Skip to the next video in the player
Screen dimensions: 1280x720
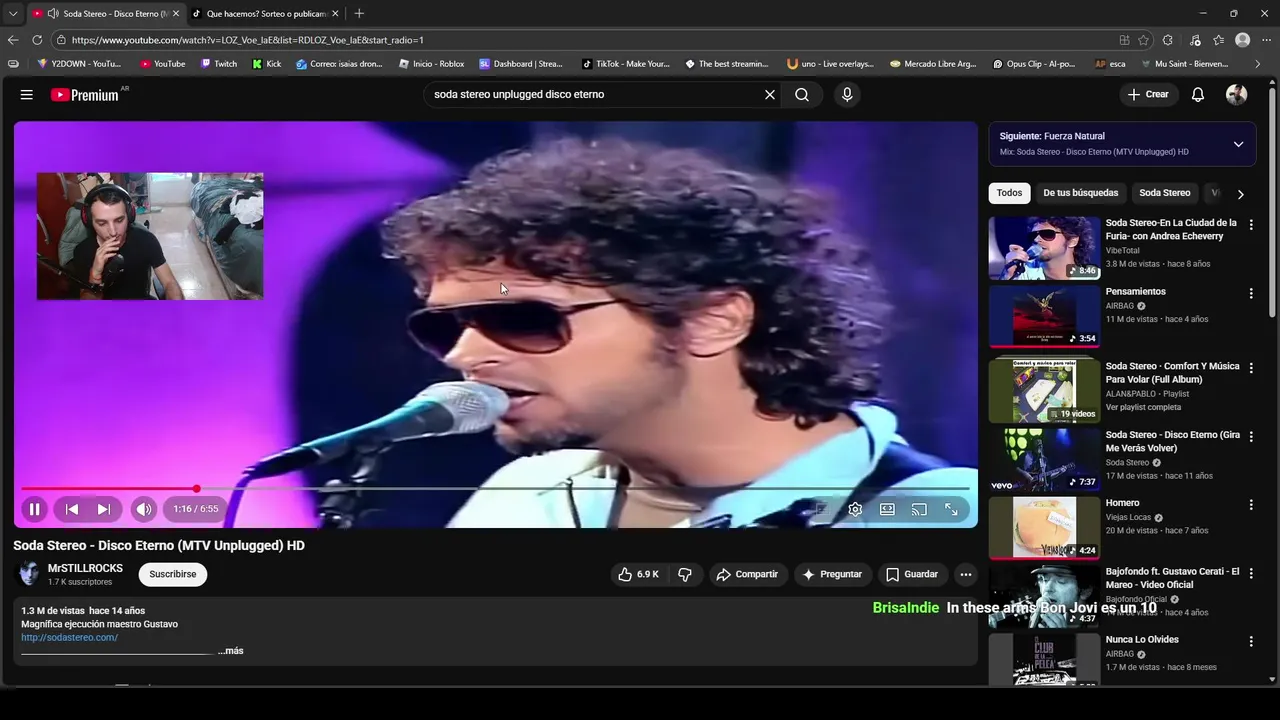coord(103,509)
